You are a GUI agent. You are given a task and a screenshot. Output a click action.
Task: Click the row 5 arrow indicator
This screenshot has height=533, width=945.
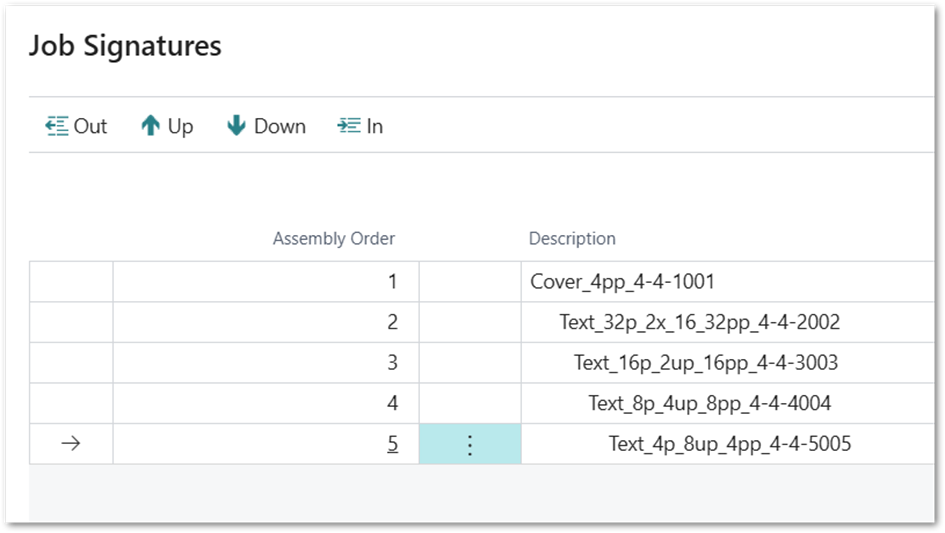[71, 444]
